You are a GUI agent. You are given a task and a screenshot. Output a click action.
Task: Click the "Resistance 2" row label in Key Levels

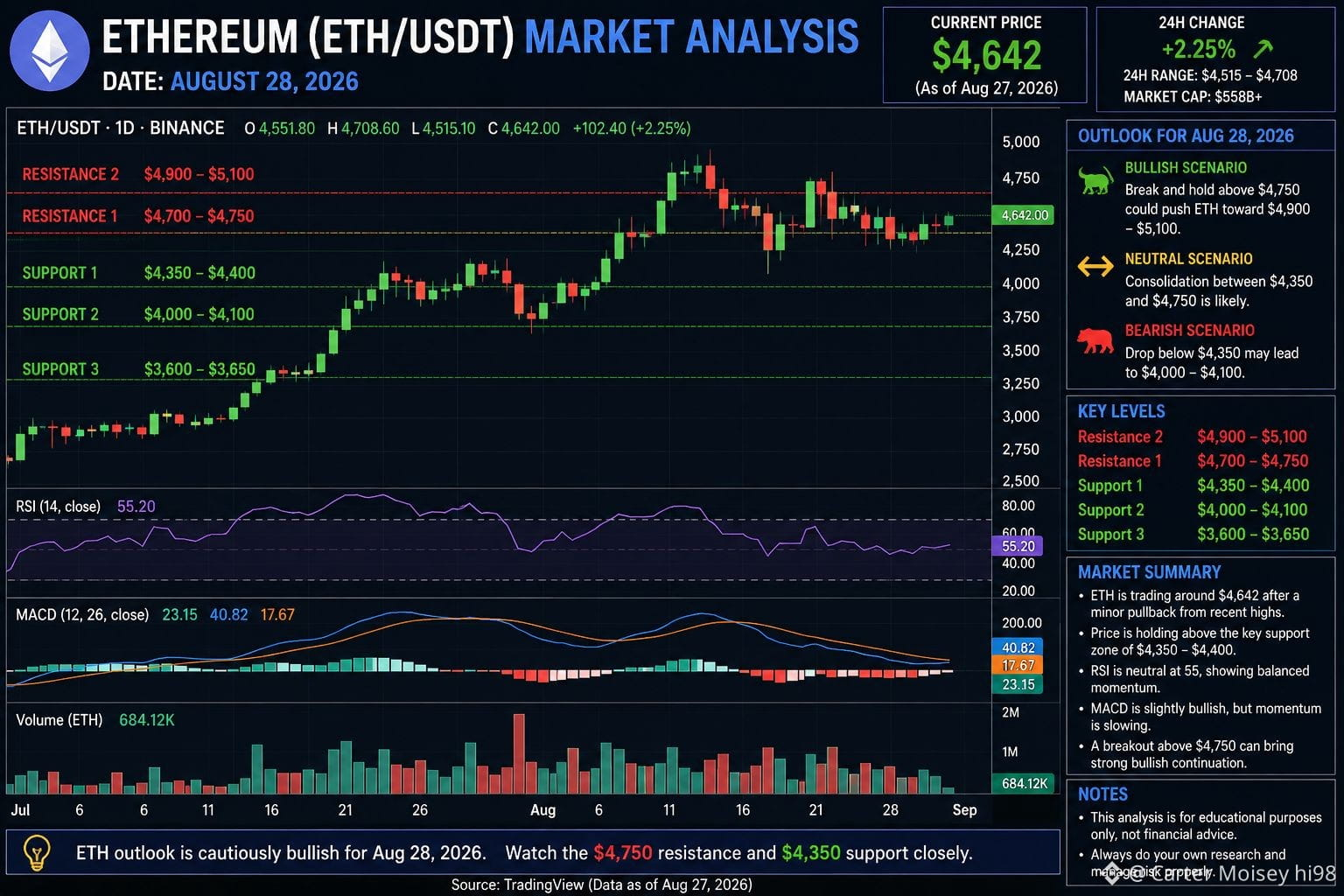1120,437
